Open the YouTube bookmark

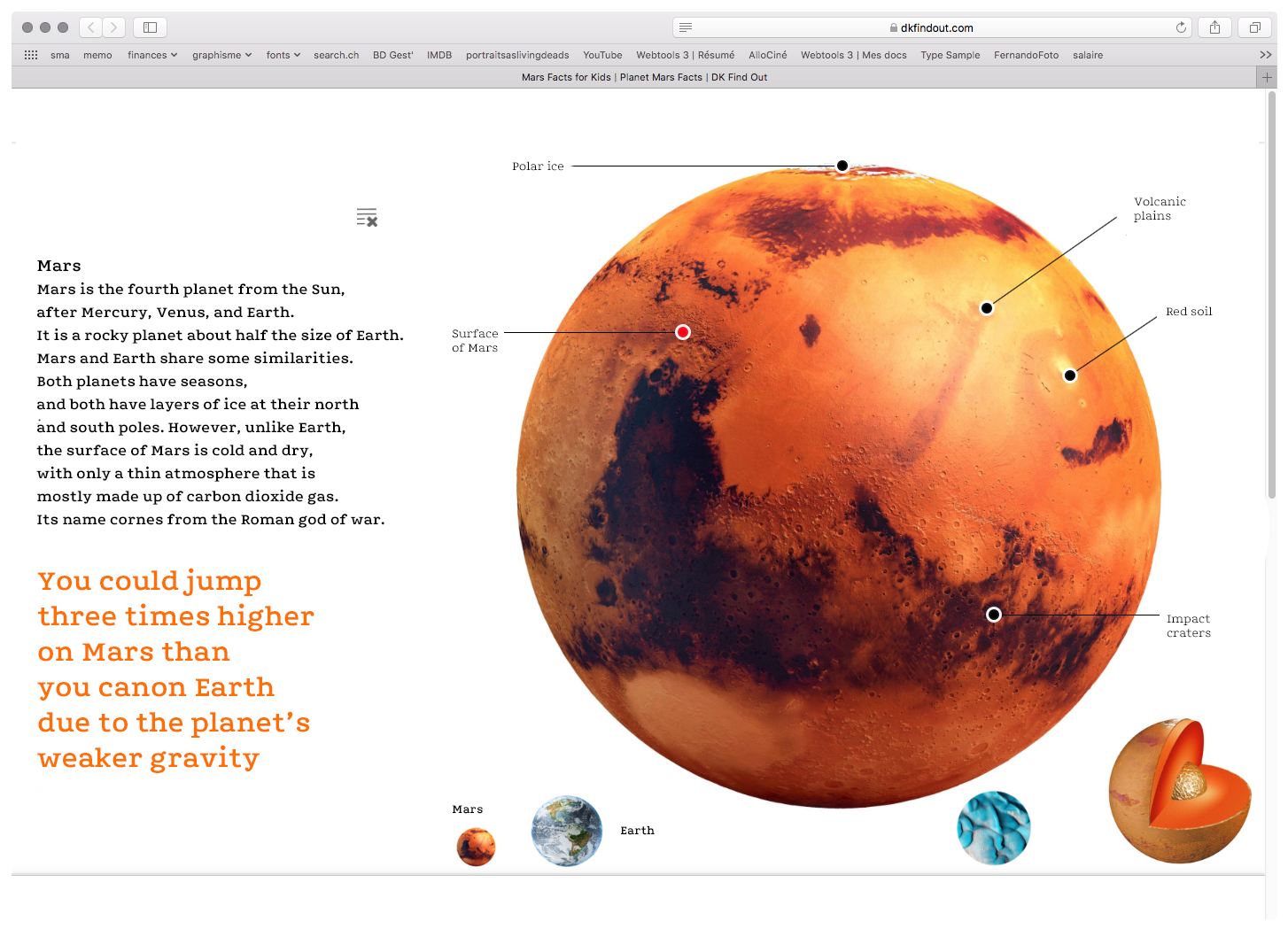(602, 55)
